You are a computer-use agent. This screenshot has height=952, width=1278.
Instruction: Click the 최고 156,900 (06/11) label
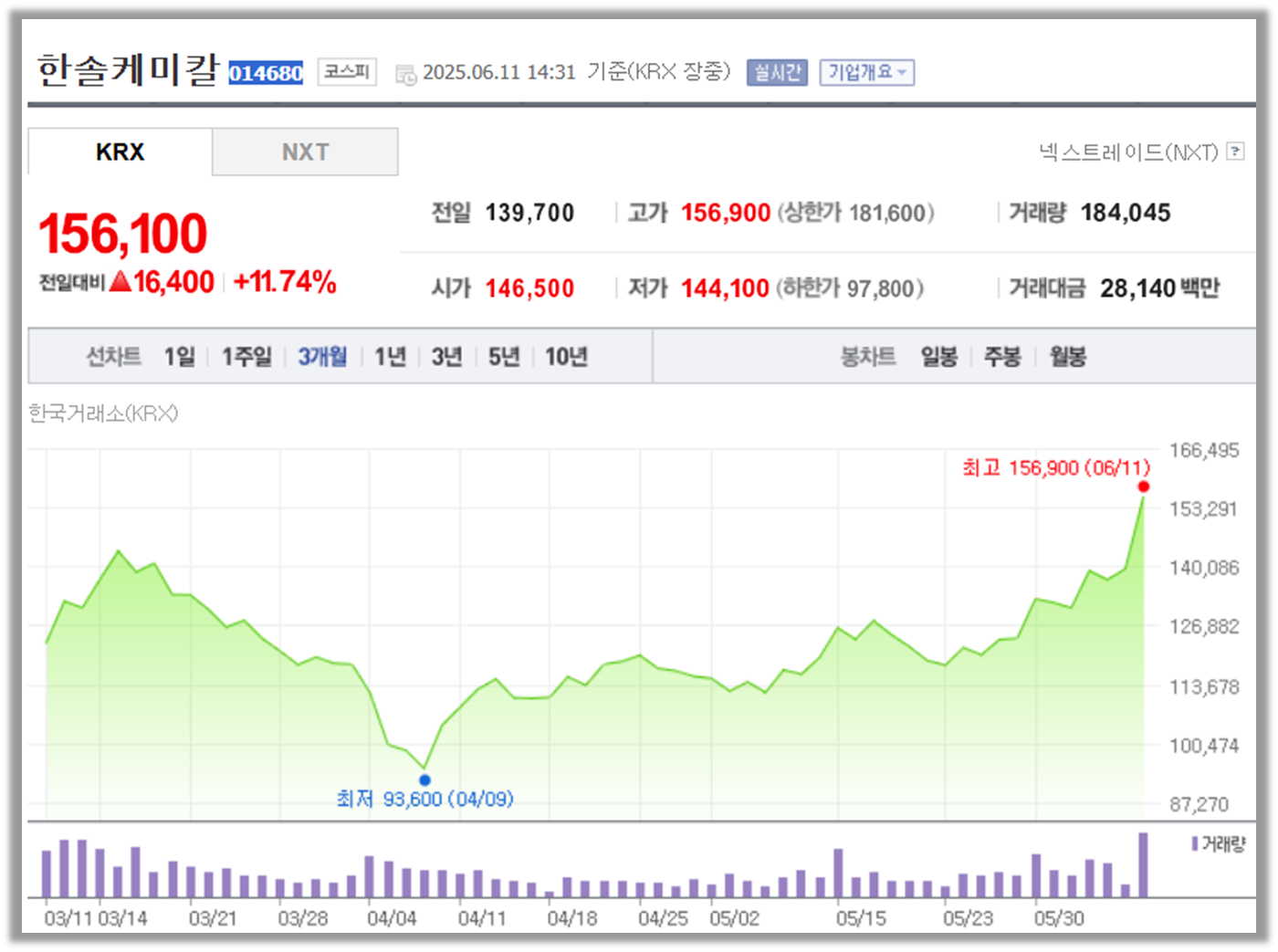[x=1056, y=467]
